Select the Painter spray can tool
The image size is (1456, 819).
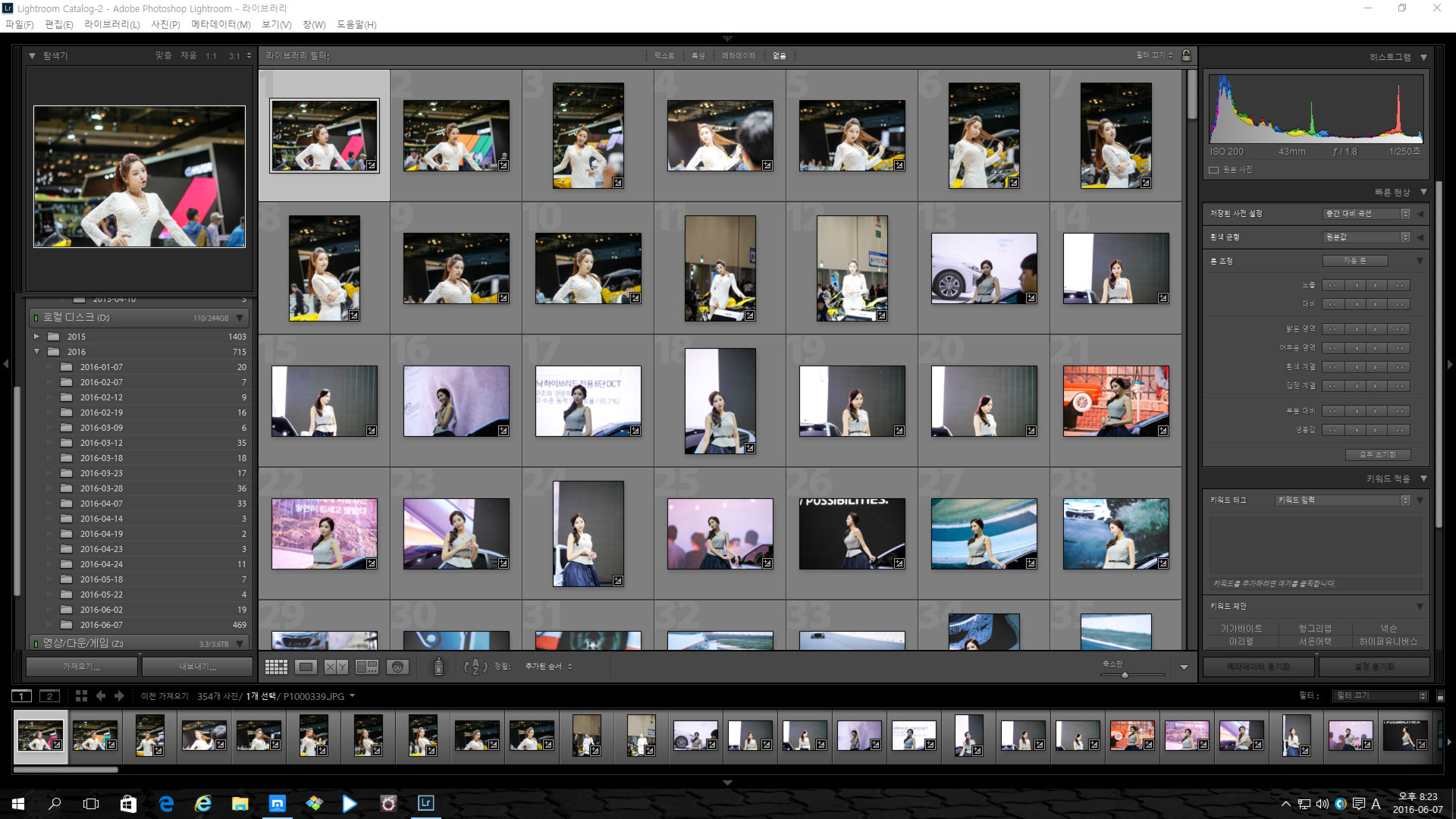coord(438,667)
